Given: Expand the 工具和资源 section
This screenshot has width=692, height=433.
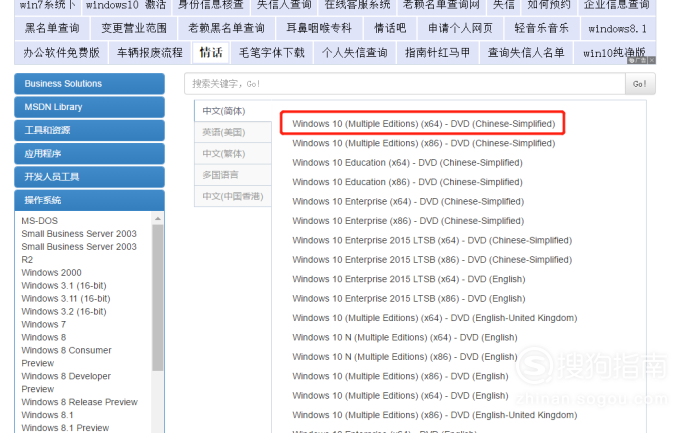Looking at the screenshot, I should coord(90,130).
